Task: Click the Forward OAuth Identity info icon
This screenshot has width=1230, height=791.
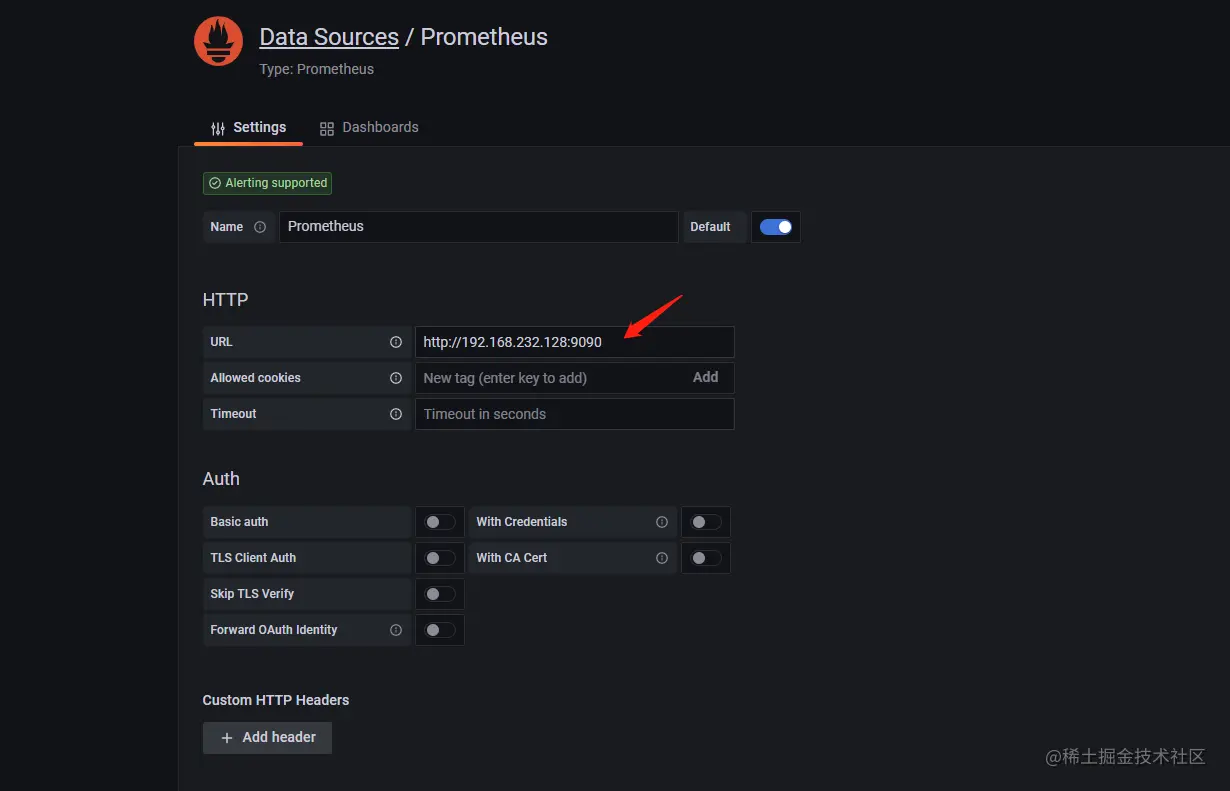Action: tap(396, 630)
